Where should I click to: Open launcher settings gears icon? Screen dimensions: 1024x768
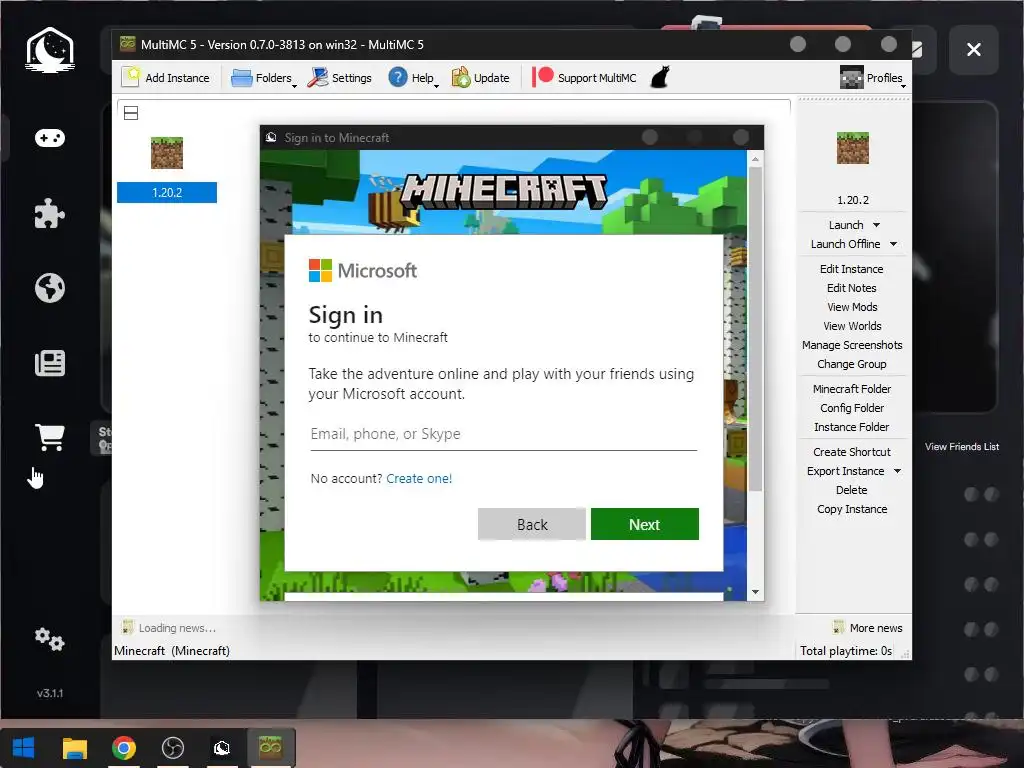point(50,639)
